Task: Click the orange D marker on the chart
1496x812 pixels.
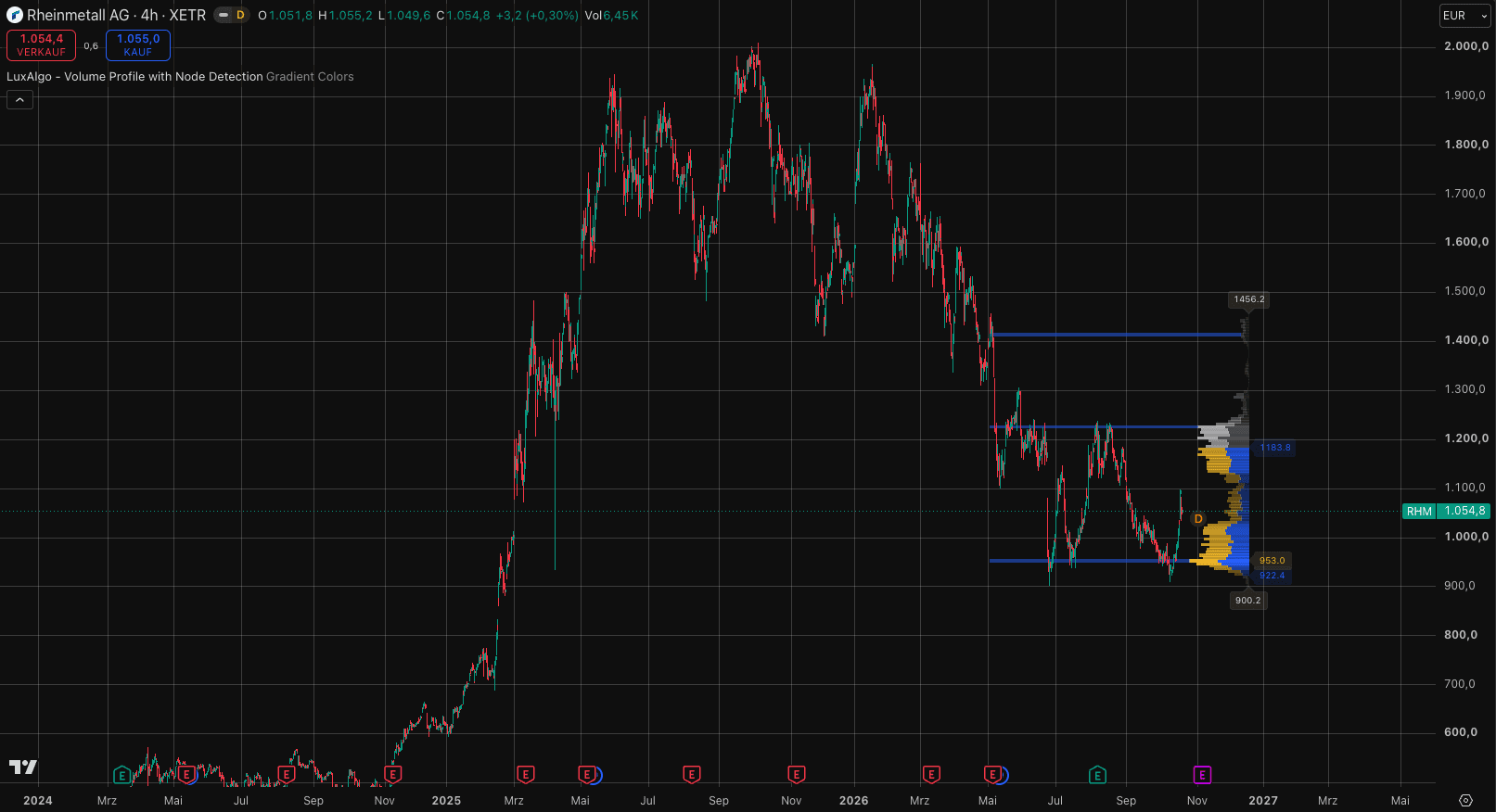Action: [x=1198, y=519]
